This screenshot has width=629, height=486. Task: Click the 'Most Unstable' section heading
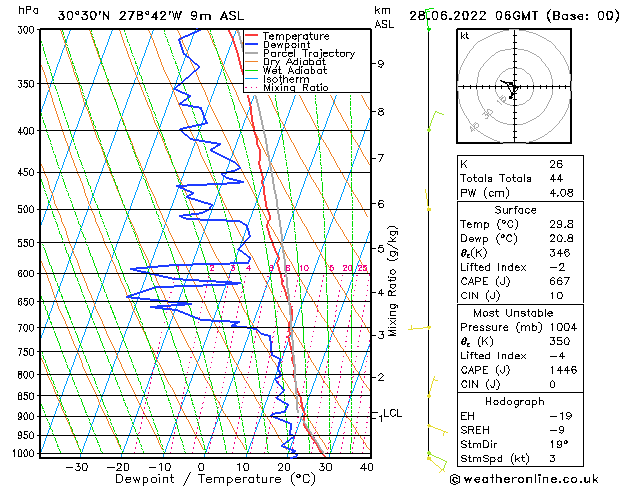point(513,313)
